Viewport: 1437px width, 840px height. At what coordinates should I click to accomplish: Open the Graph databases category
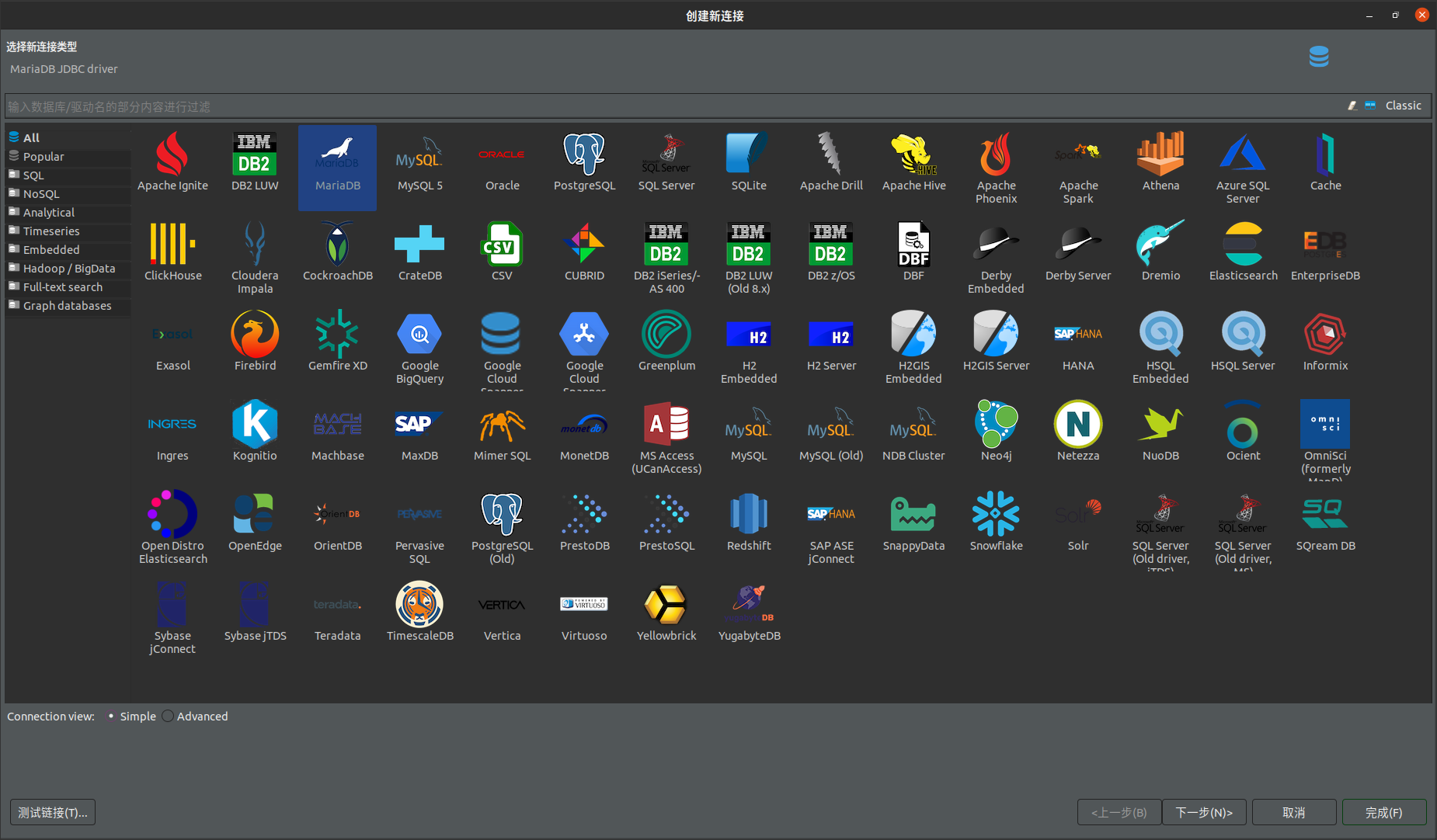tap(68, 305)
